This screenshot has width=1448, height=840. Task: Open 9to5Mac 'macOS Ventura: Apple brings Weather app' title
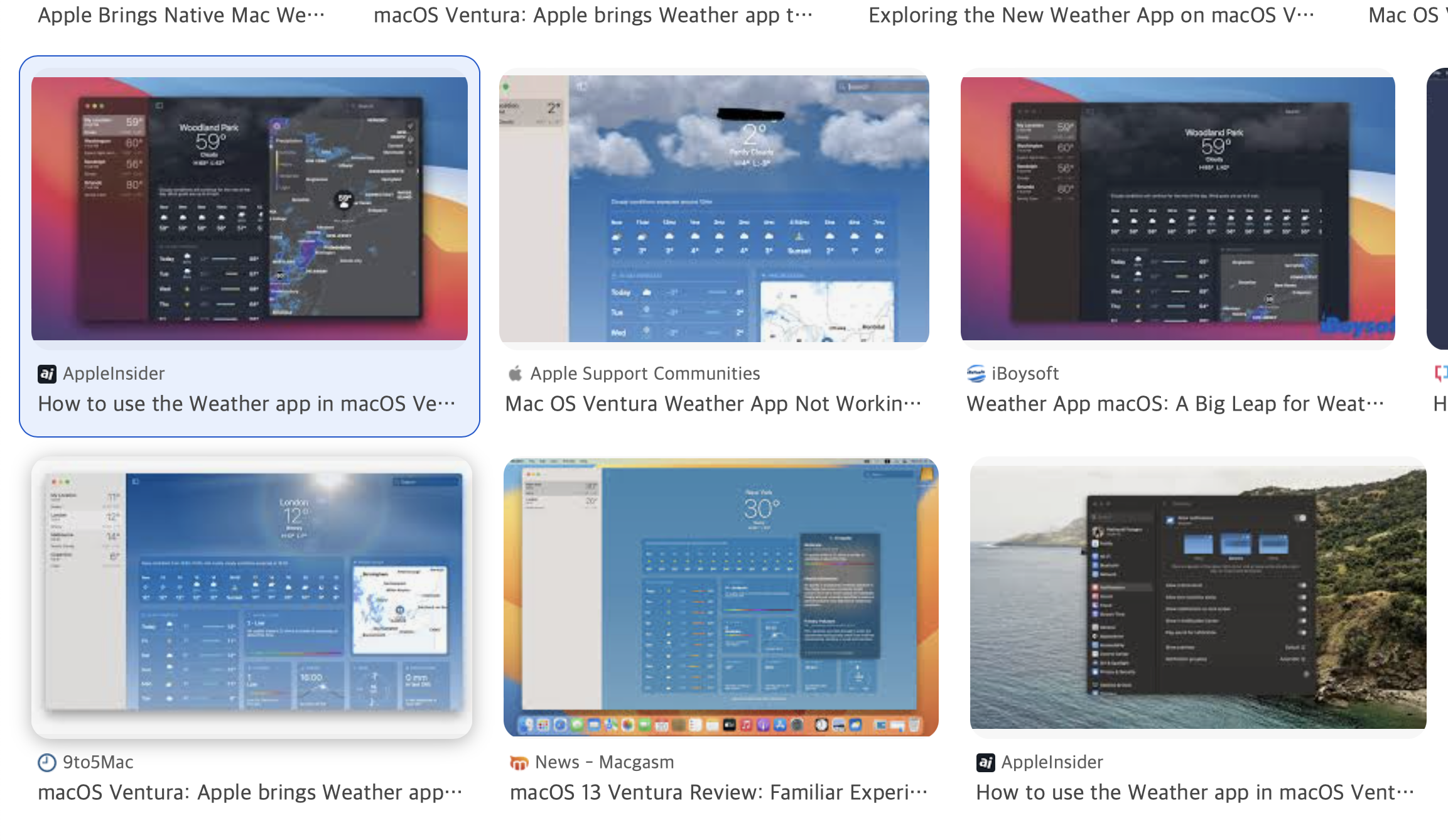tap(249, 793)
